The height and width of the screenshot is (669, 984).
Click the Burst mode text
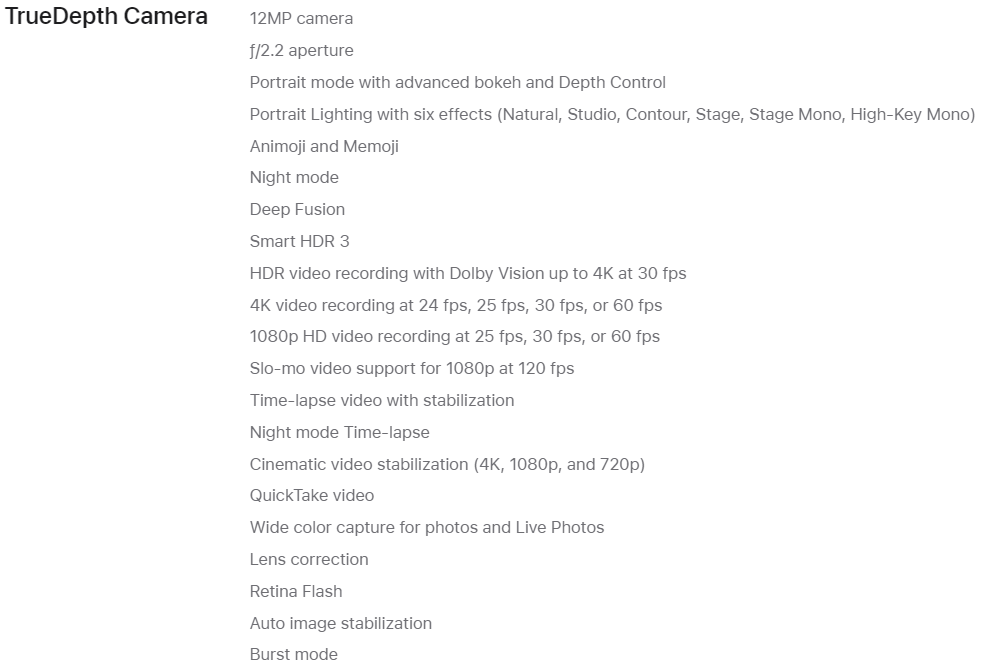pyautogui.click(x=294, y=655)
